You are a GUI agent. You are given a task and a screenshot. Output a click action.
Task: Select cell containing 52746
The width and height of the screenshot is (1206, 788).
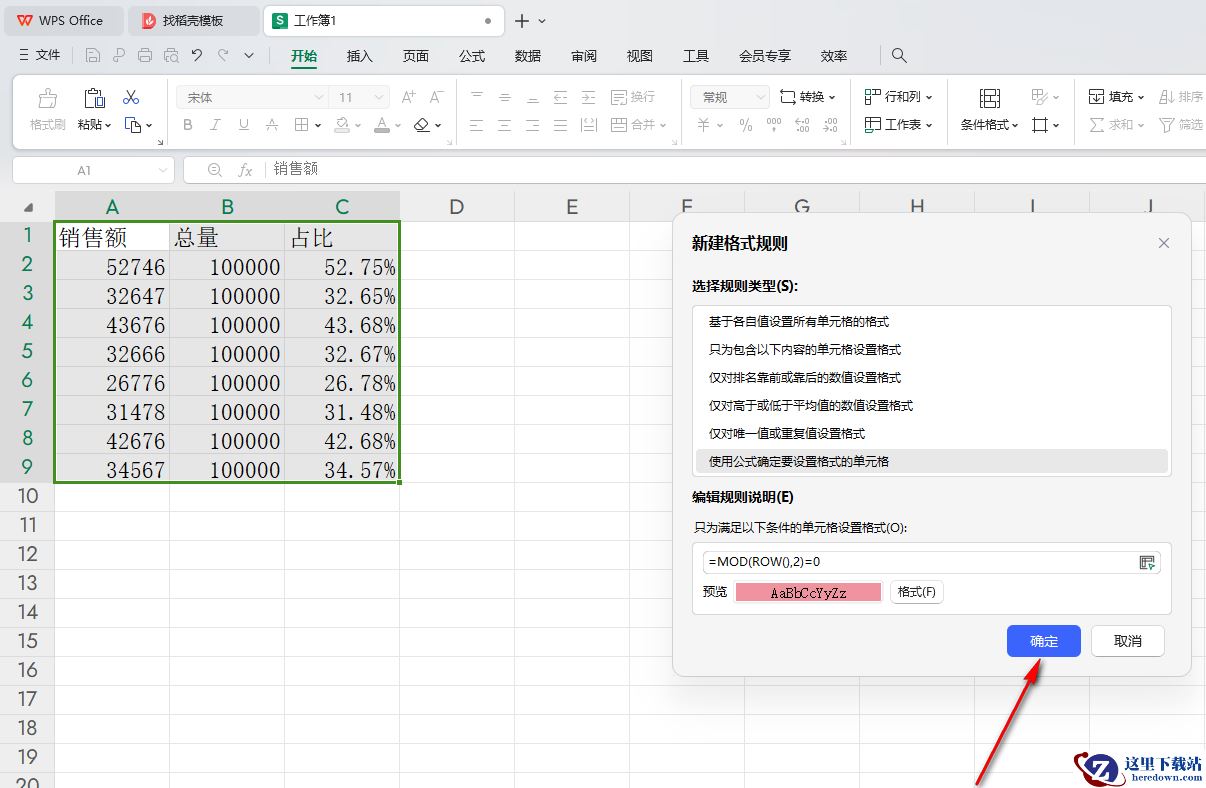pos(112,266)
